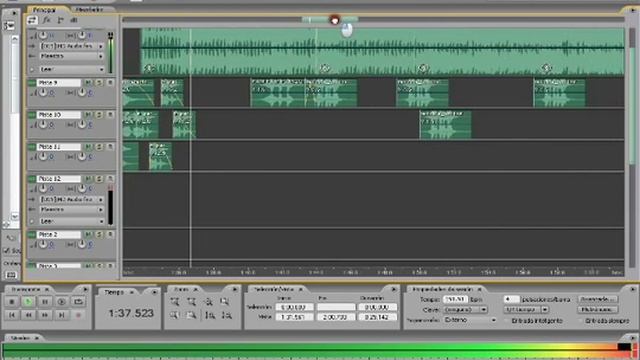Stop playback in the transport panel
This screenshot has height=360, width=640.
[x=11, y=302]
